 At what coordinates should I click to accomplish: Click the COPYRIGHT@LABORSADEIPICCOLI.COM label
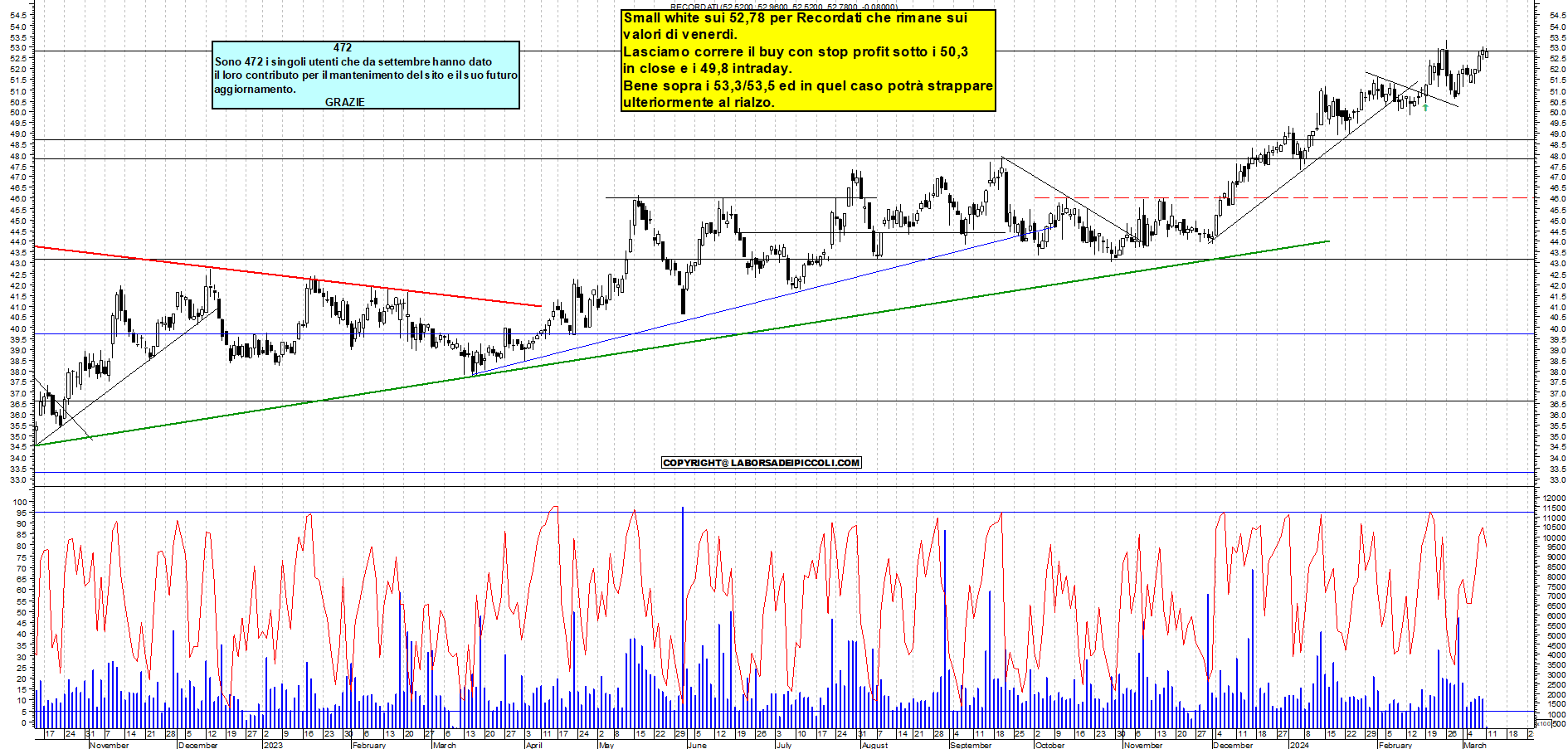[x=762, y=463]
